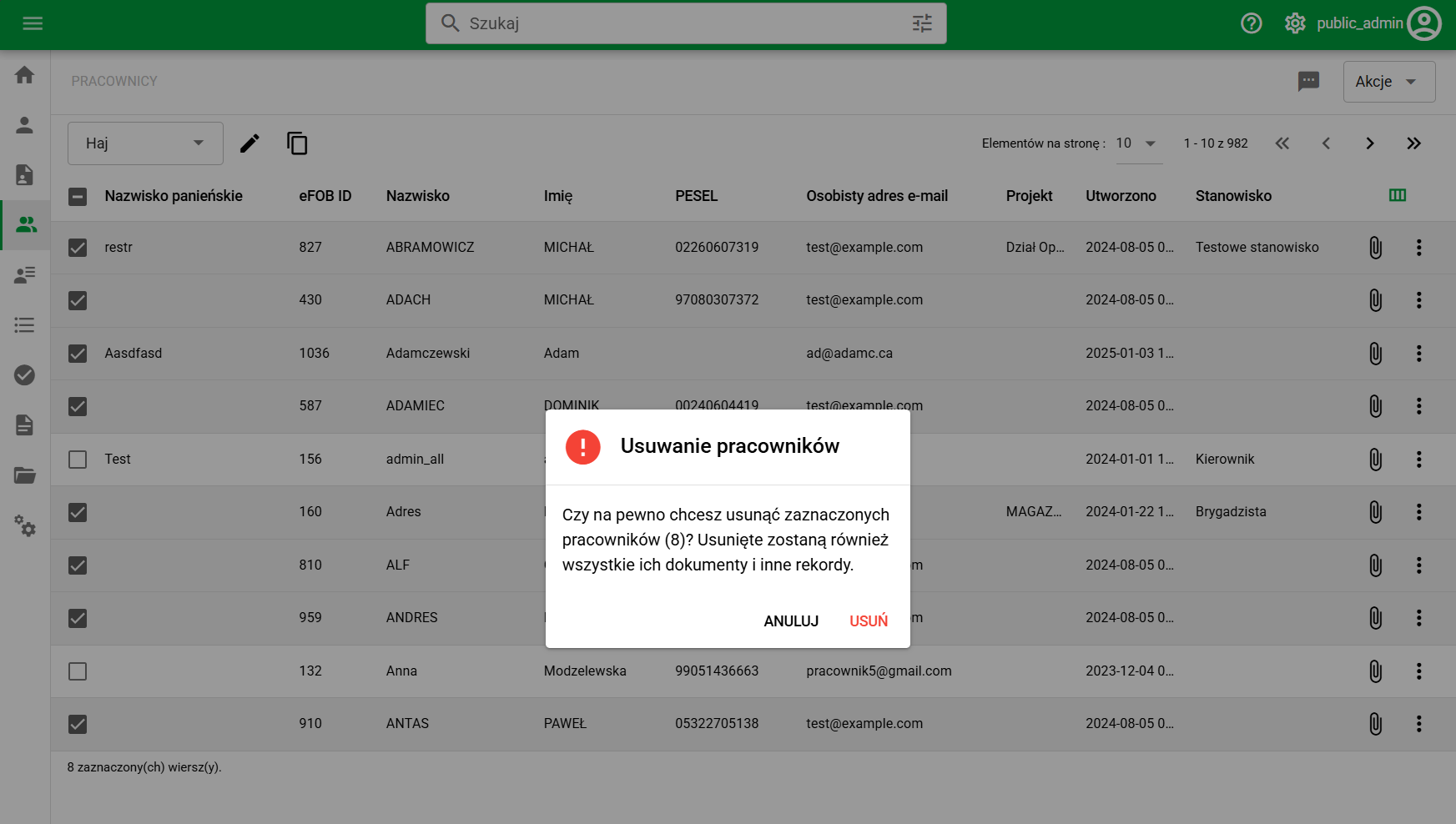Go to home in sidebar
The height and width of the screenshot is (824, 1456).
click(x=25, y=75)
